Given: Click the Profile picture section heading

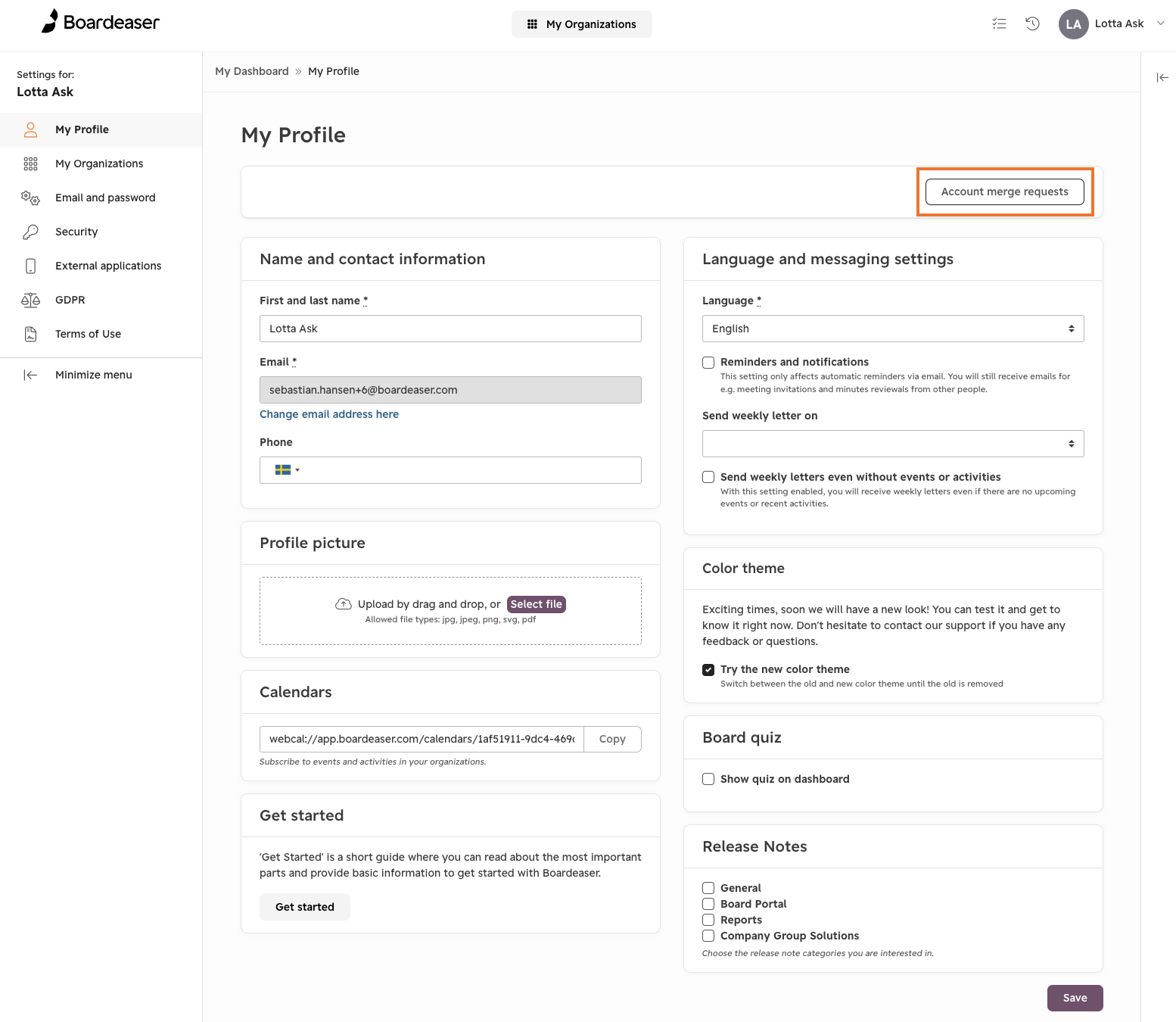Looking at the screenshot, I should coord(313,543).
